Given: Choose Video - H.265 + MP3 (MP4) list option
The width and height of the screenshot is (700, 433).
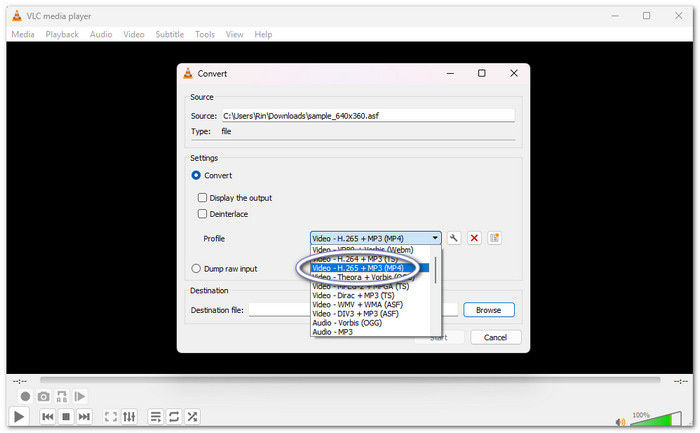Looking at the screenshot, I should [370, 268].
